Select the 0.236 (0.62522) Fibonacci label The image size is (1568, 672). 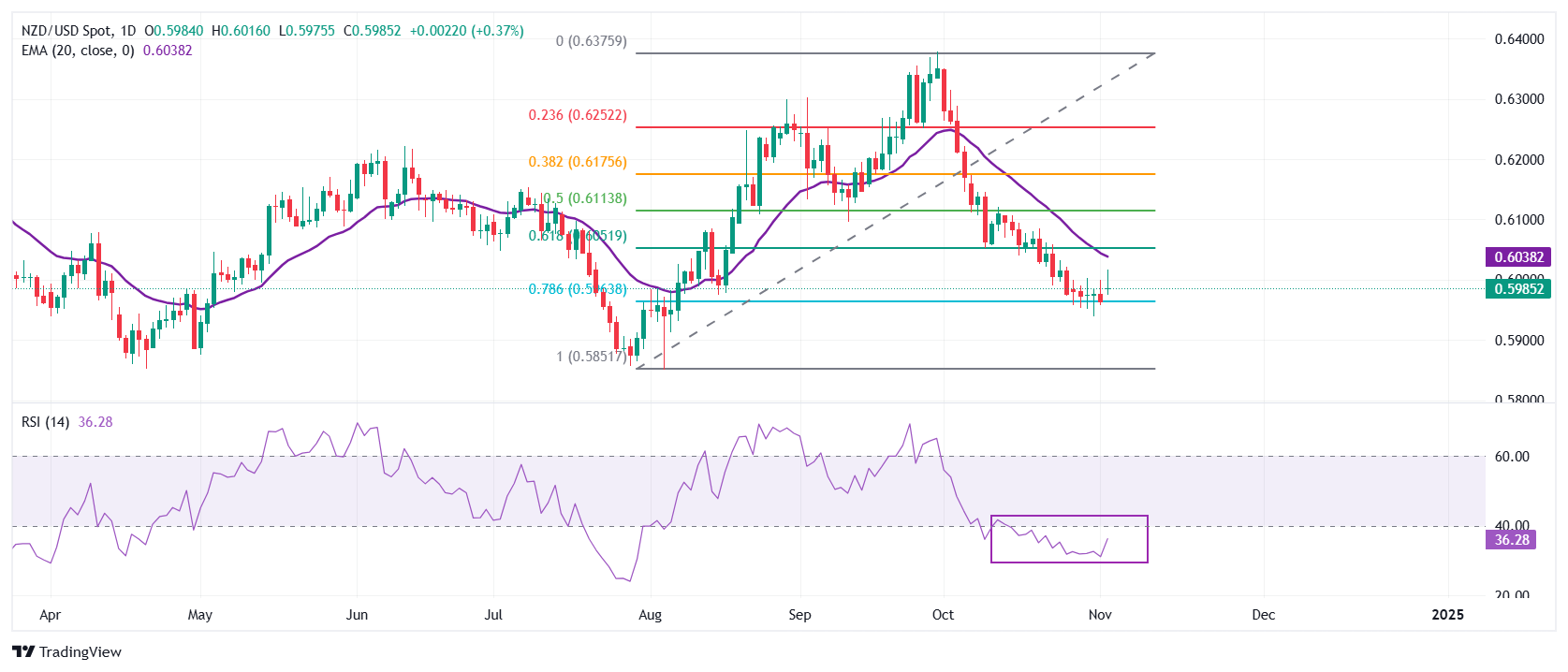[x=578, y=115]
